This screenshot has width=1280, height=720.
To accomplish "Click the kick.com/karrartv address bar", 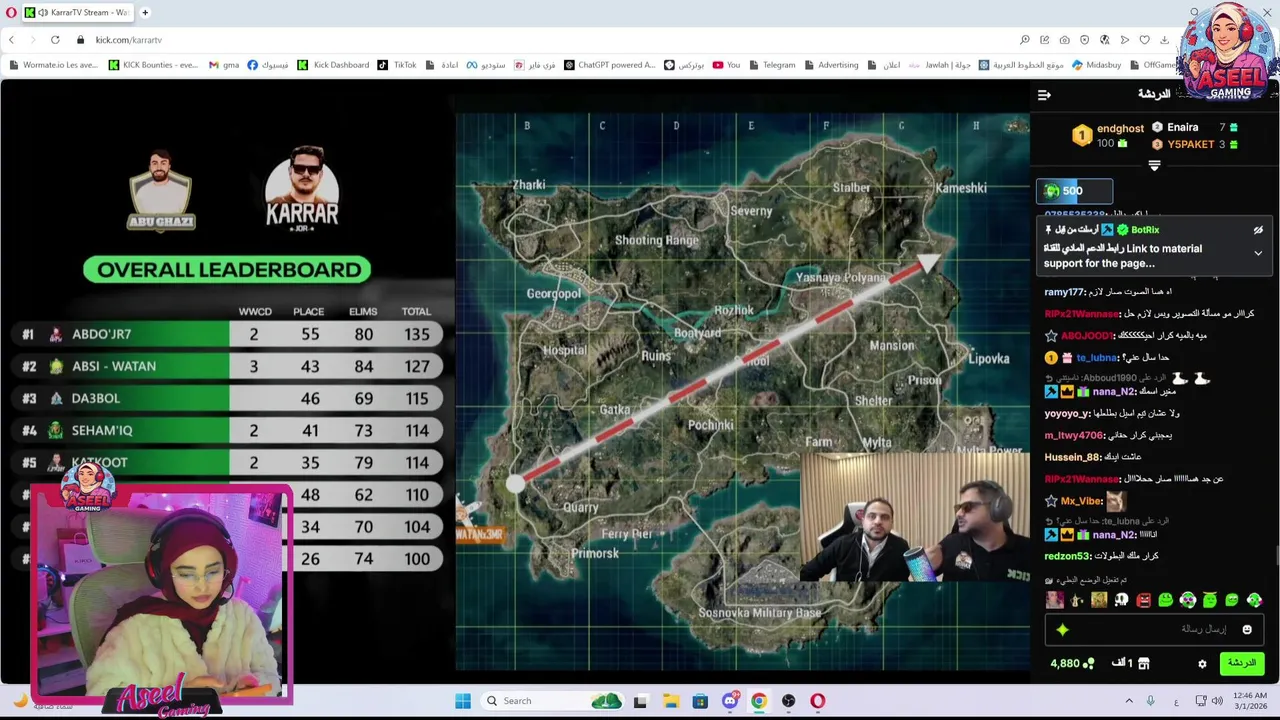I will [128, 40].
